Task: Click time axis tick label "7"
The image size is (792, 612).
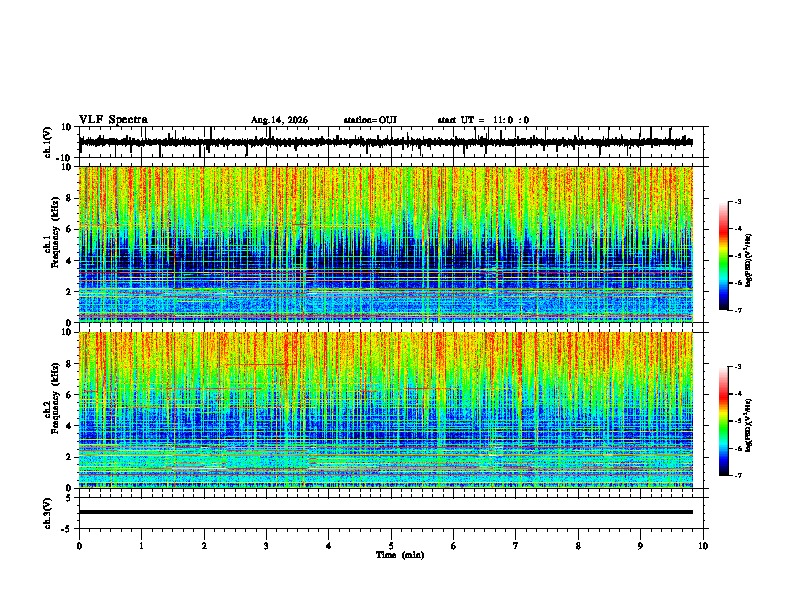Action: (x=516, y=546)
